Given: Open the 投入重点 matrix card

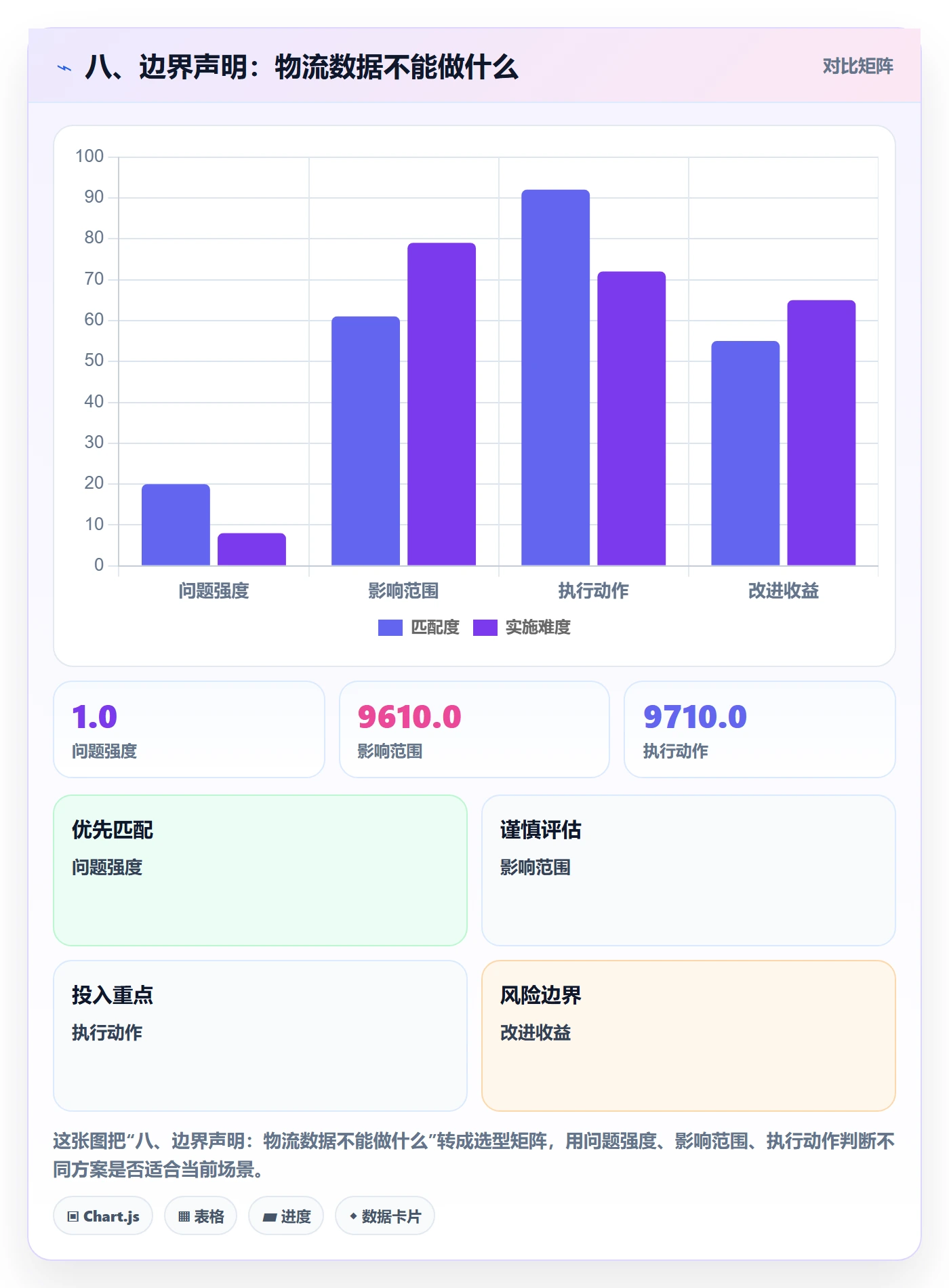Looking at the screenshot, I should (x=260, y=1036).
